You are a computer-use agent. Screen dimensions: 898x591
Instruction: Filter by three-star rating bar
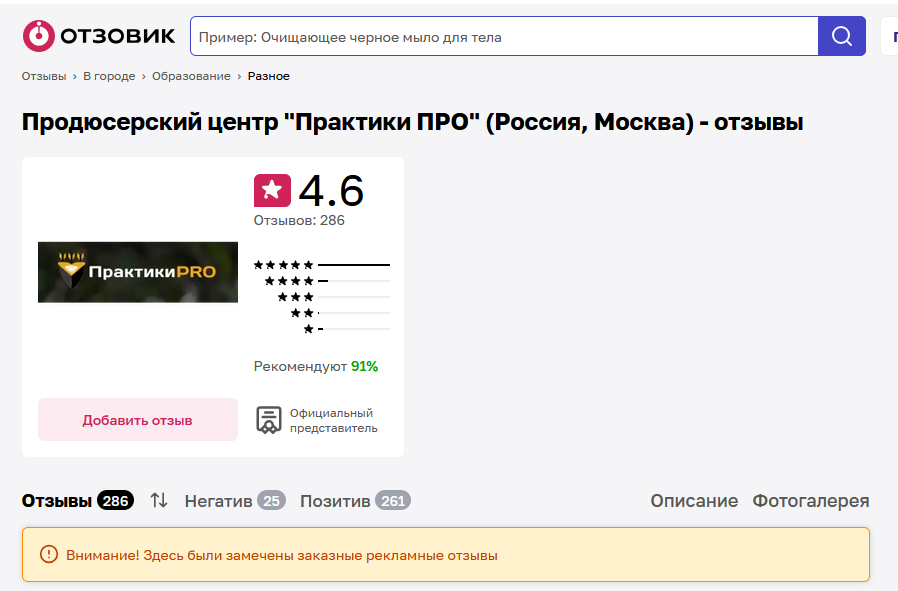[333, 297]
